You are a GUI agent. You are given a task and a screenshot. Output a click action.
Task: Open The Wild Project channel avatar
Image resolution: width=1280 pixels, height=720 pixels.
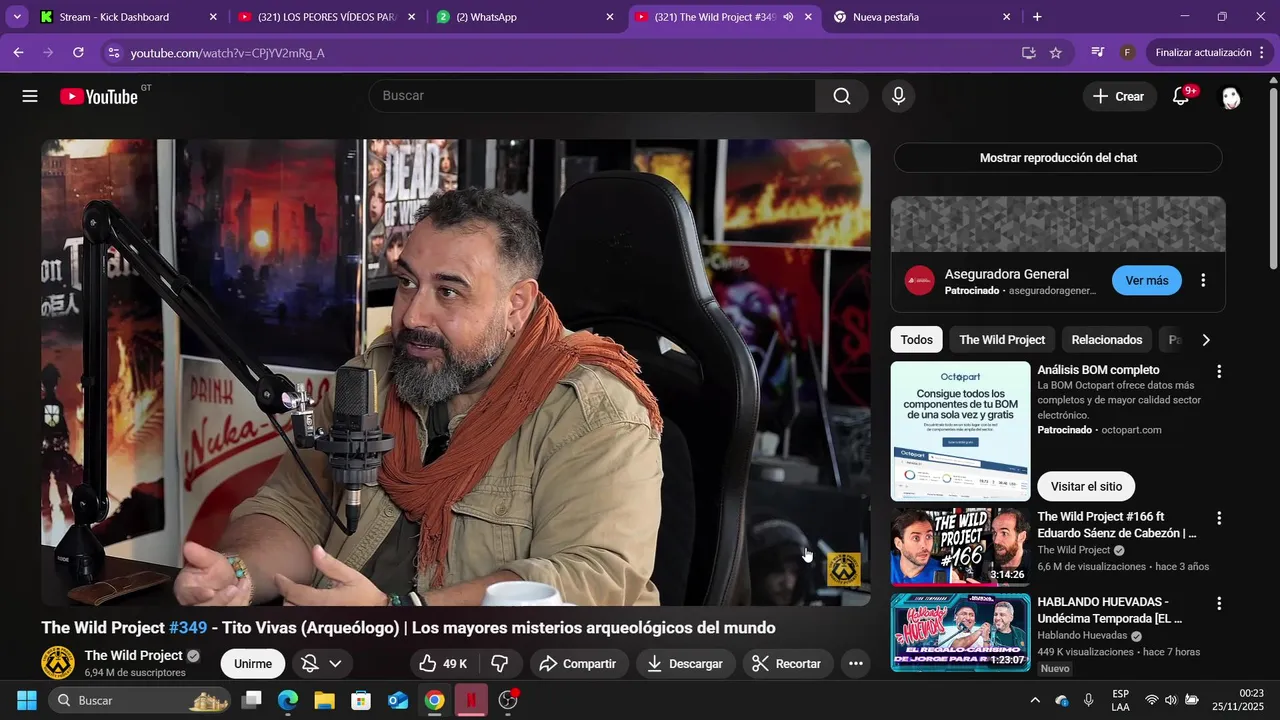58,663
